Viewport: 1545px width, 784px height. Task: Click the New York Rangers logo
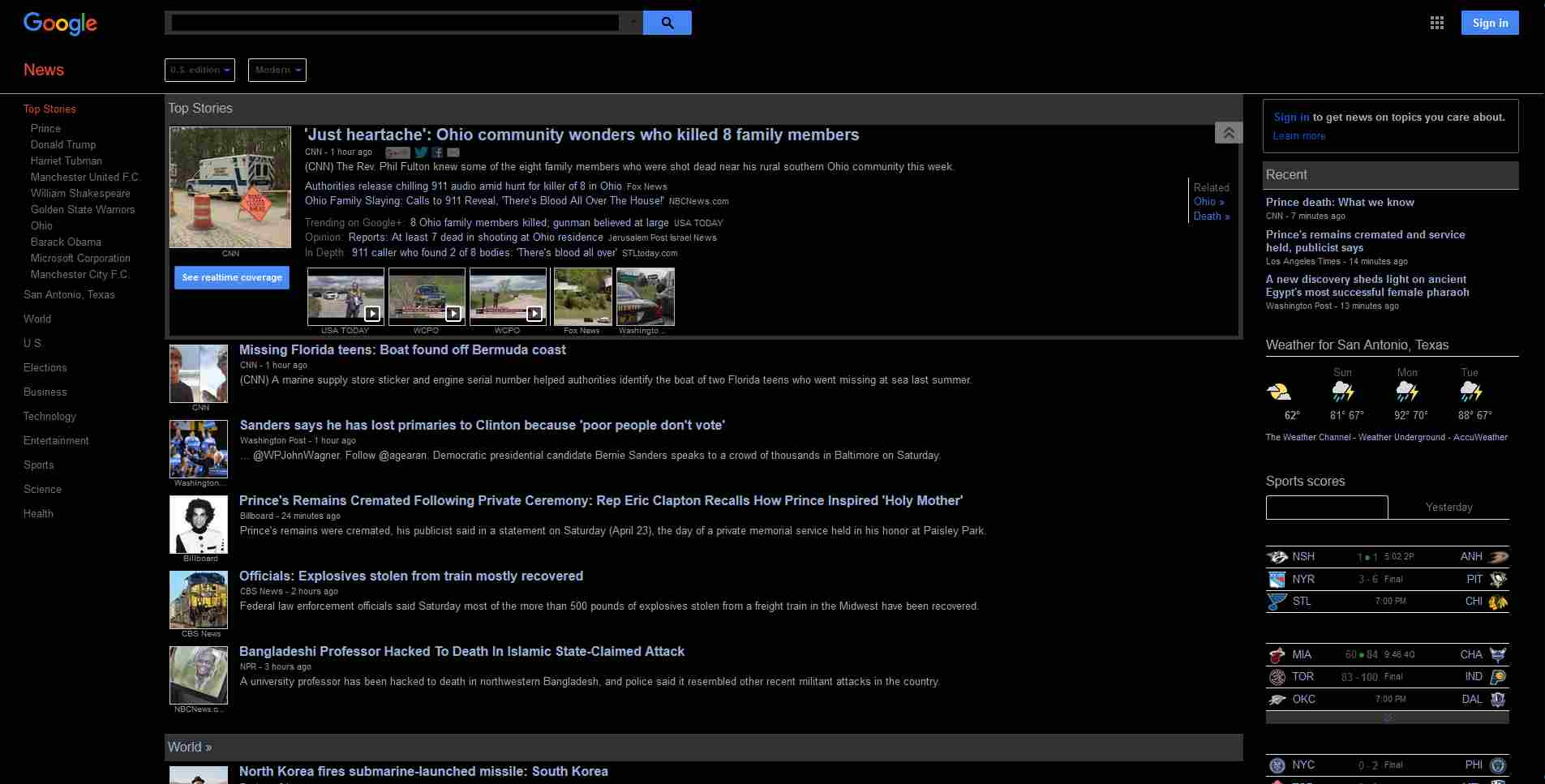(x=1277, y=580)
